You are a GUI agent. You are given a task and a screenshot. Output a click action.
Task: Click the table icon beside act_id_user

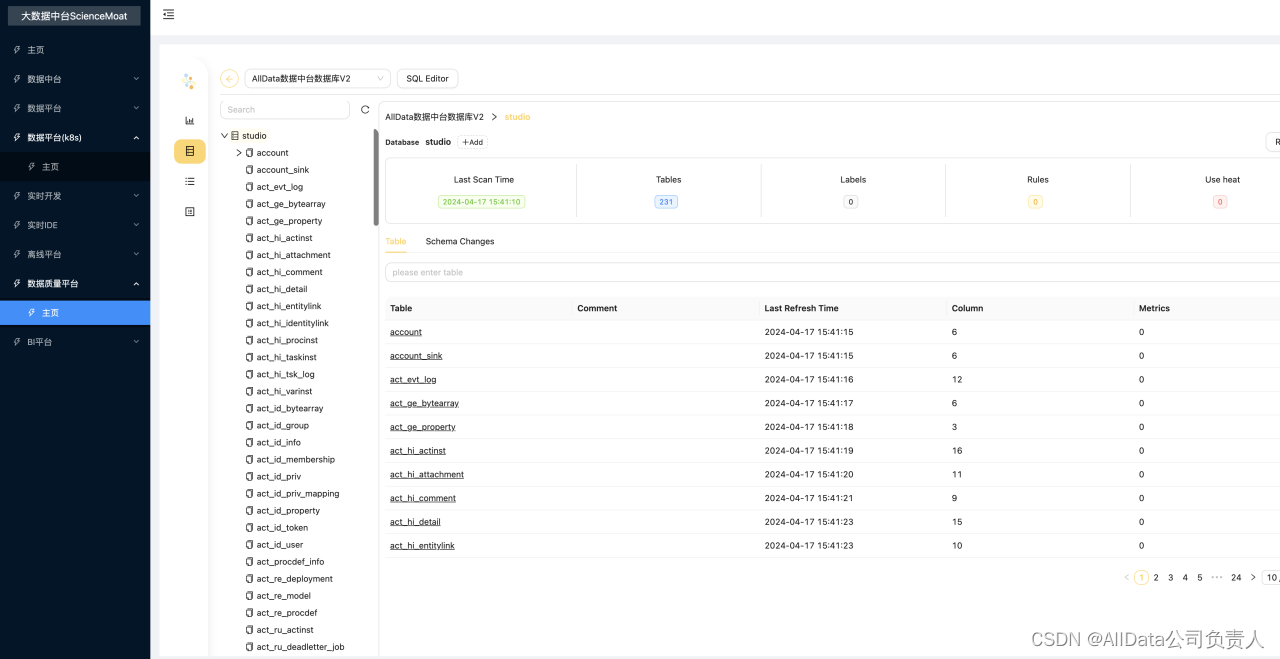[x=250, y=545]
